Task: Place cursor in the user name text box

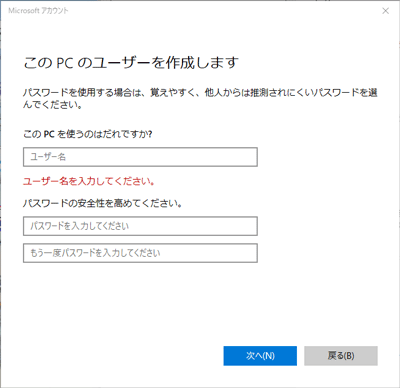Action: coord(140,157)
